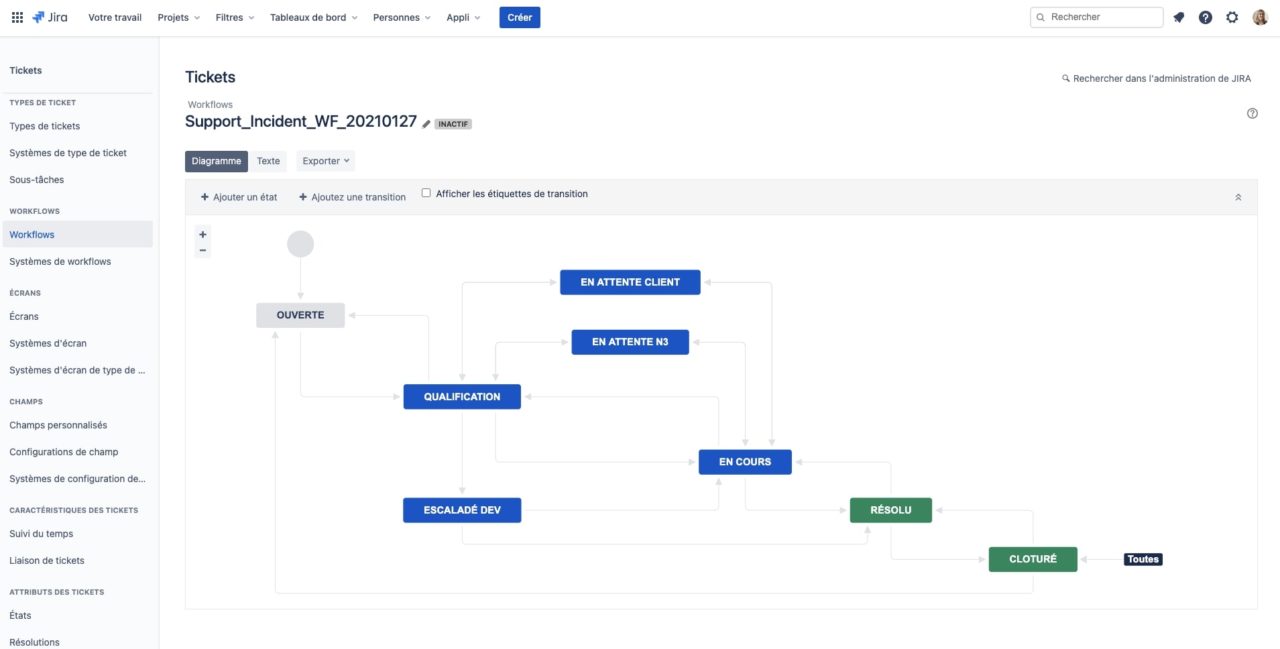Expand the Projets menu
This screenshot has height=649, width=1280.
[177, 17]
